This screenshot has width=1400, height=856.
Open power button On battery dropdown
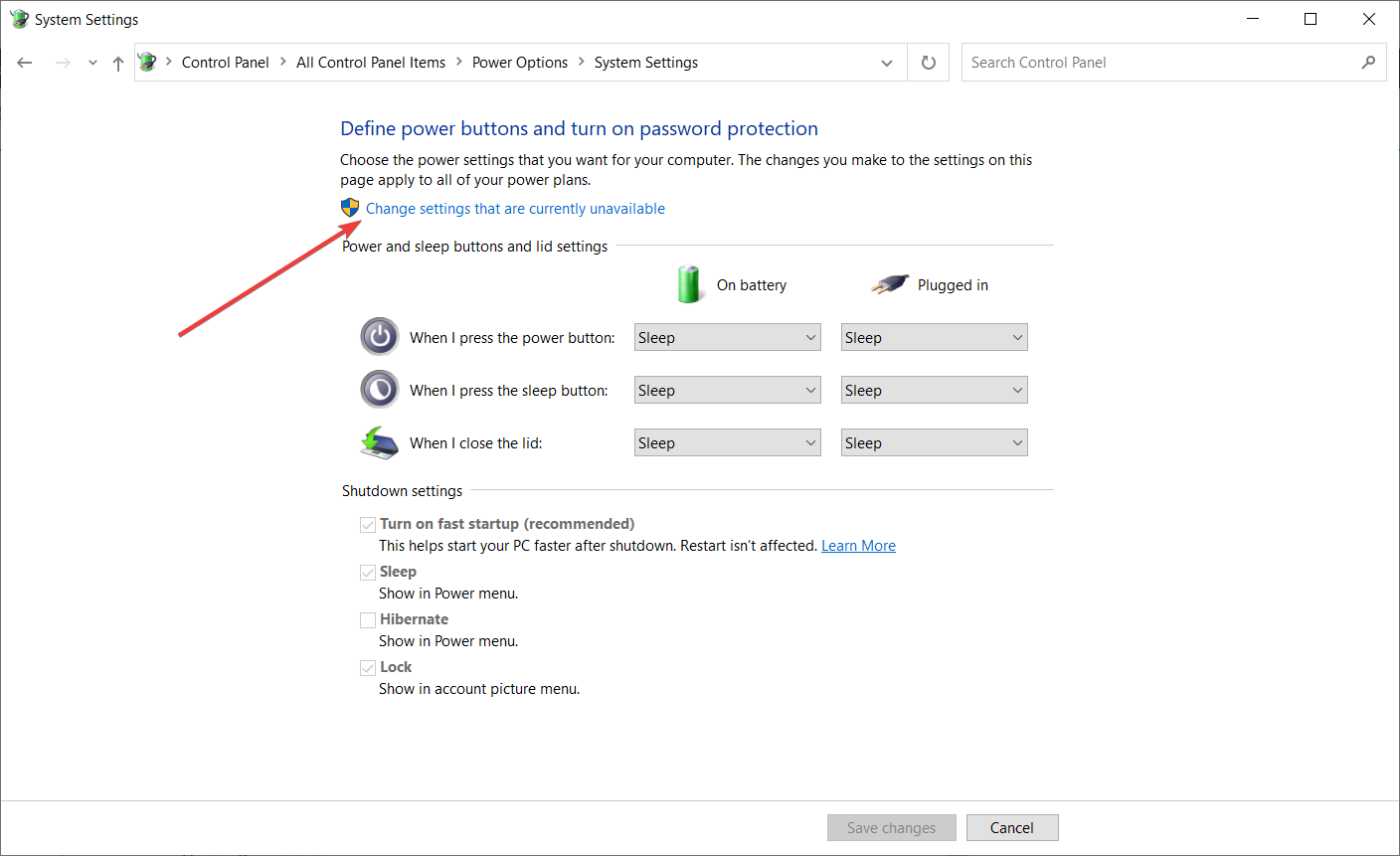click(728, 338)
